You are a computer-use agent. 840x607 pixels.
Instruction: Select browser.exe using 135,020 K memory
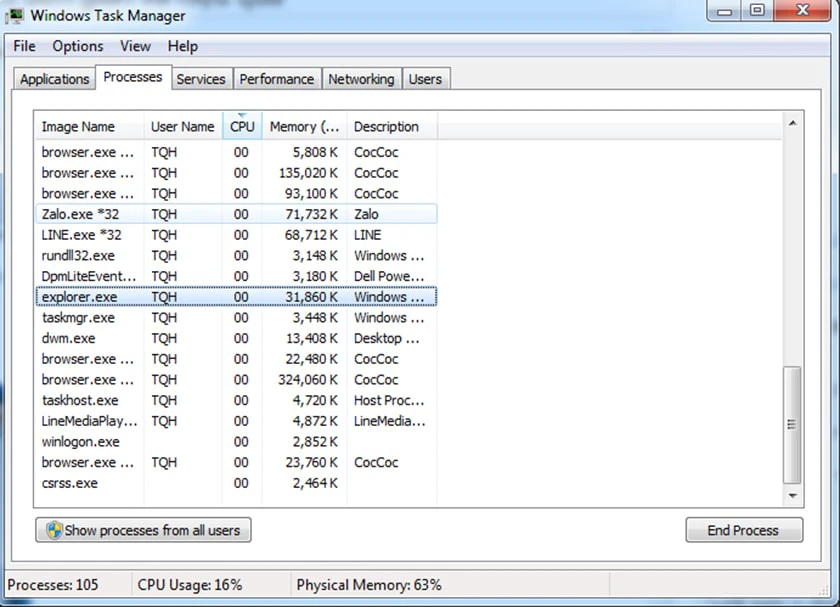pos(236,173)
